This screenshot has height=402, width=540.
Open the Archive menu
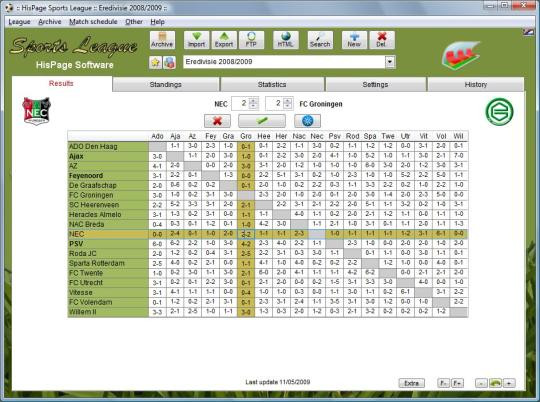point(50,22)
